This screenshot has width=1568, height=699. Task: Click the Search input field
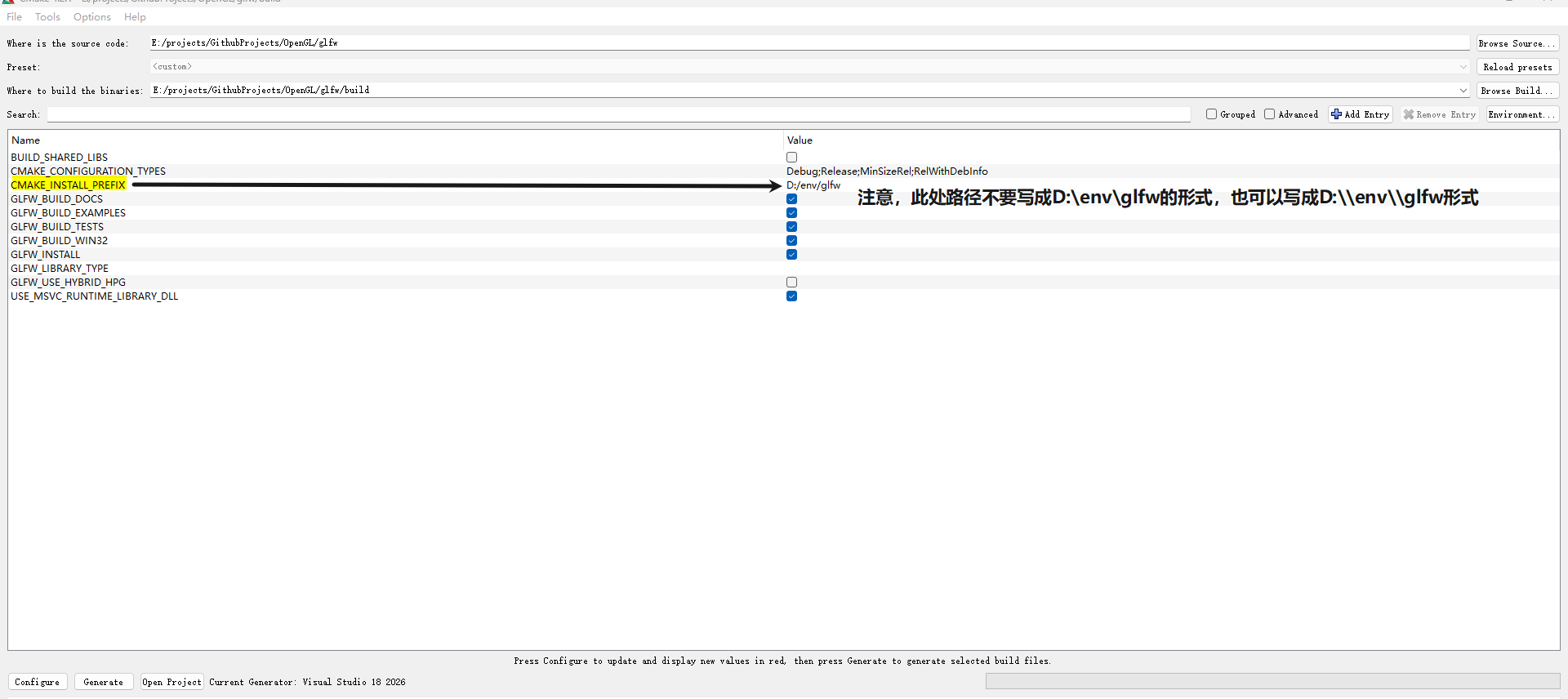pyautogui.click(x=618, y=114)
